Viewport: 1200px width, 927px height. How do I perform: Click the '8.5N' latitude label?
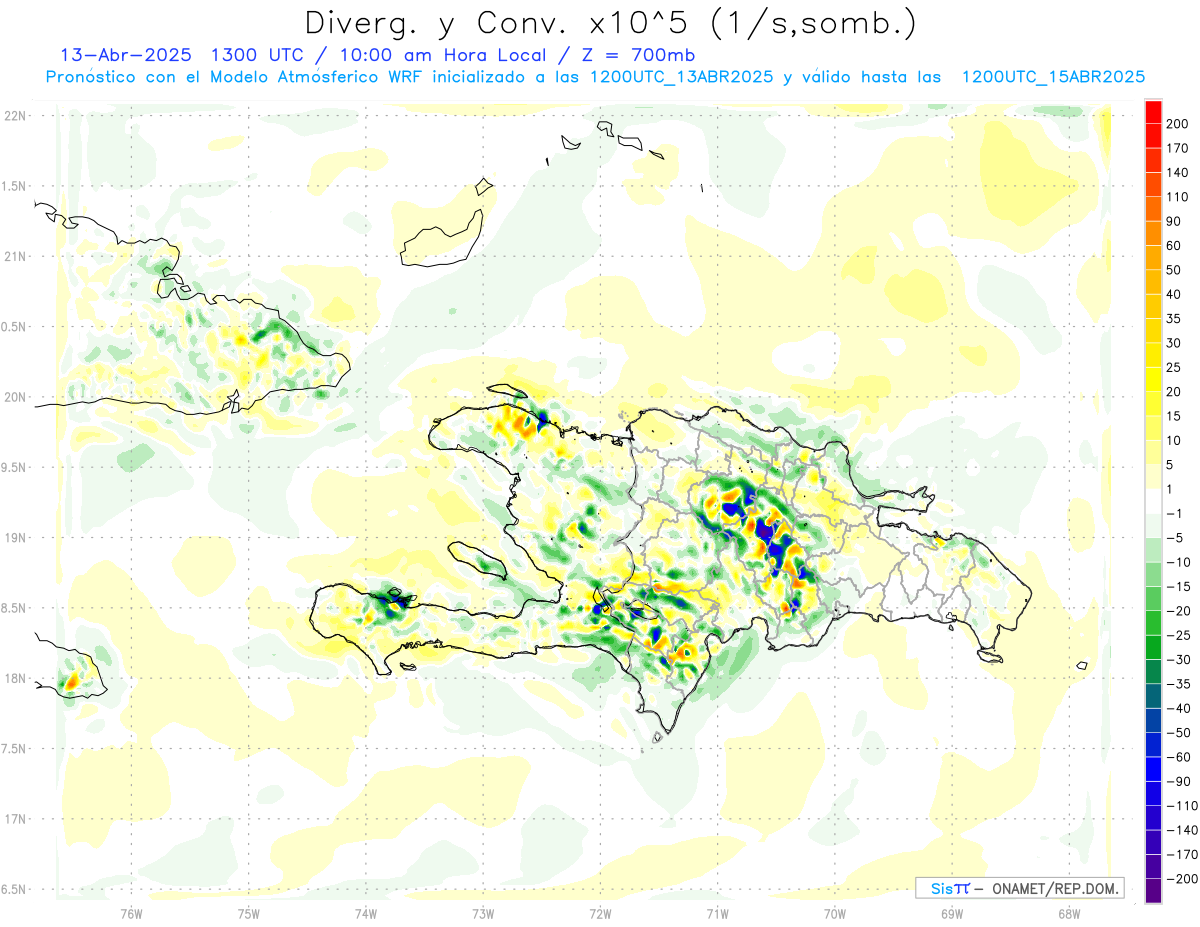pos(13,608)
